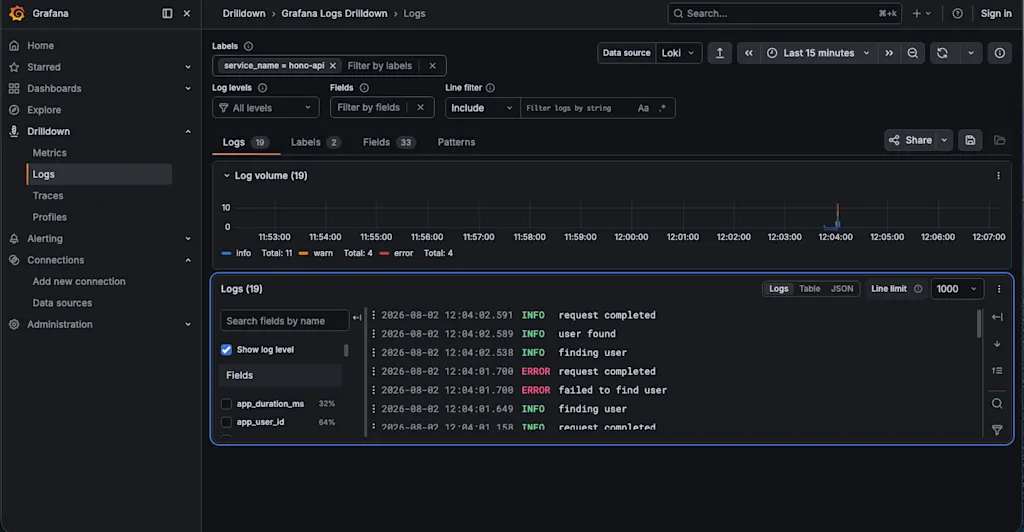The image size is (1024, 532).
Task: Click the Grafana logo icon
Action: (x=17, y=13)
